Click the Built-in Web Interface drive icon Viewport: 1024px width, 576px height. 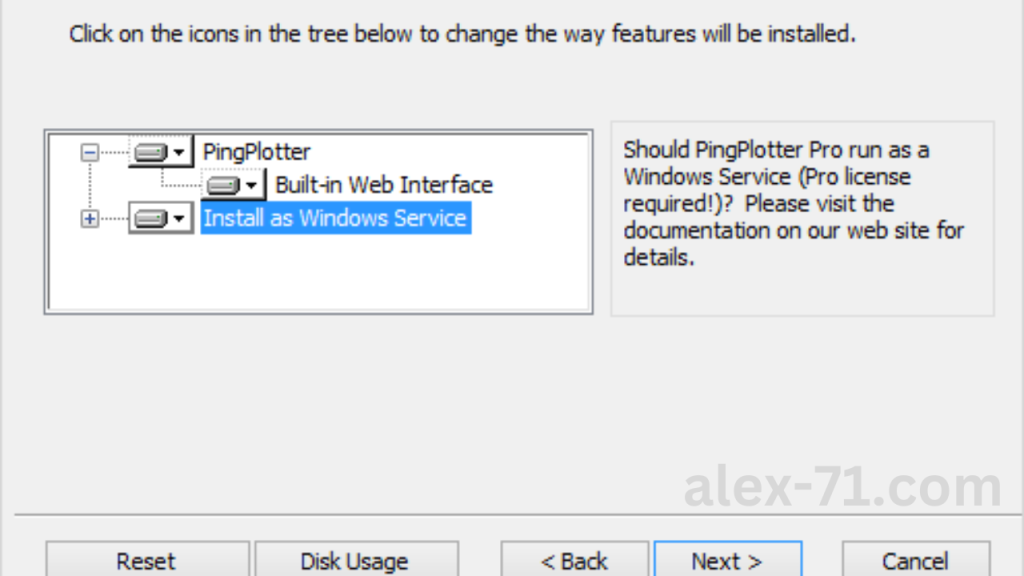click(x=224, y=185)
